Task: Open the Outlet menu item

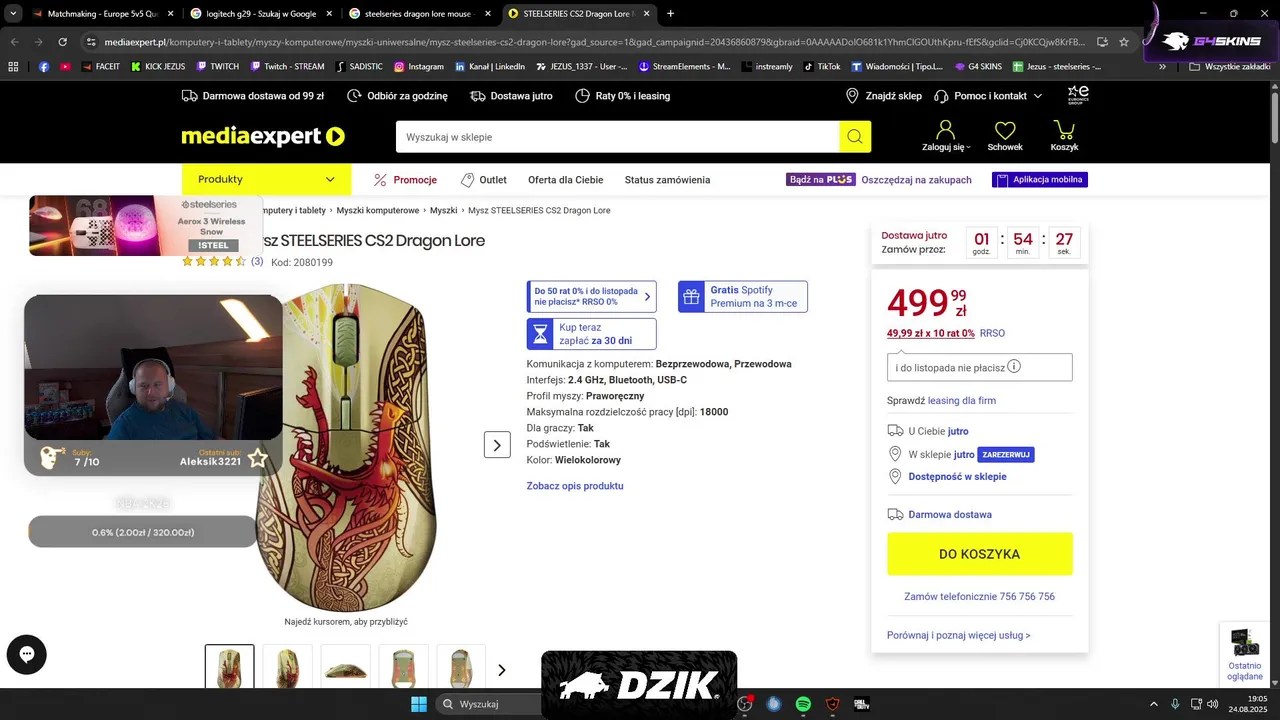Action: pos(483,180)
